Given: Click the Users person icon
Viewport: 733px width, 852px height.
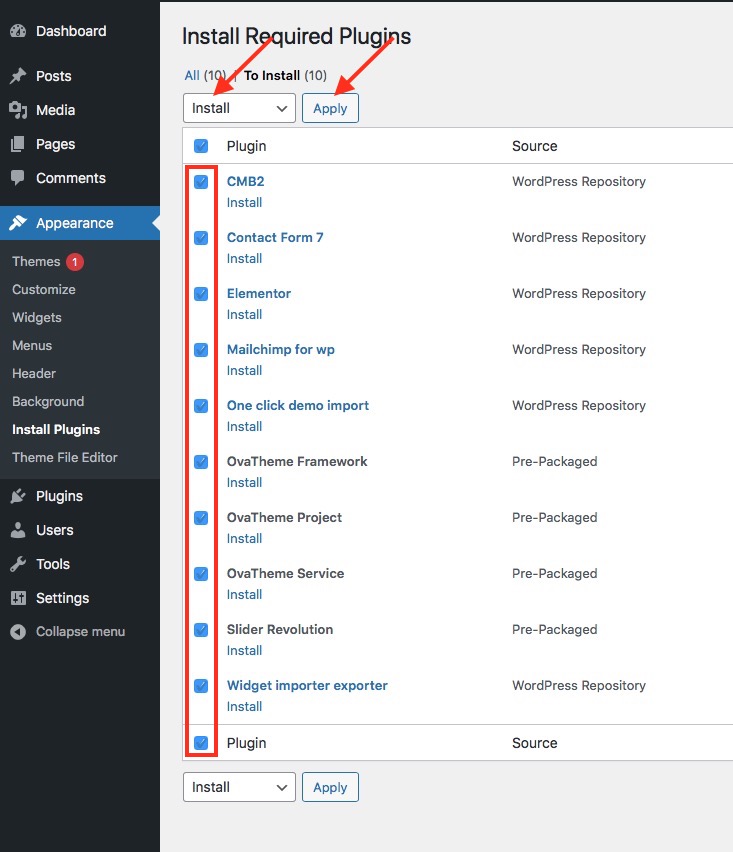Looking at the screenshot, I should click(x=18, y=530).
